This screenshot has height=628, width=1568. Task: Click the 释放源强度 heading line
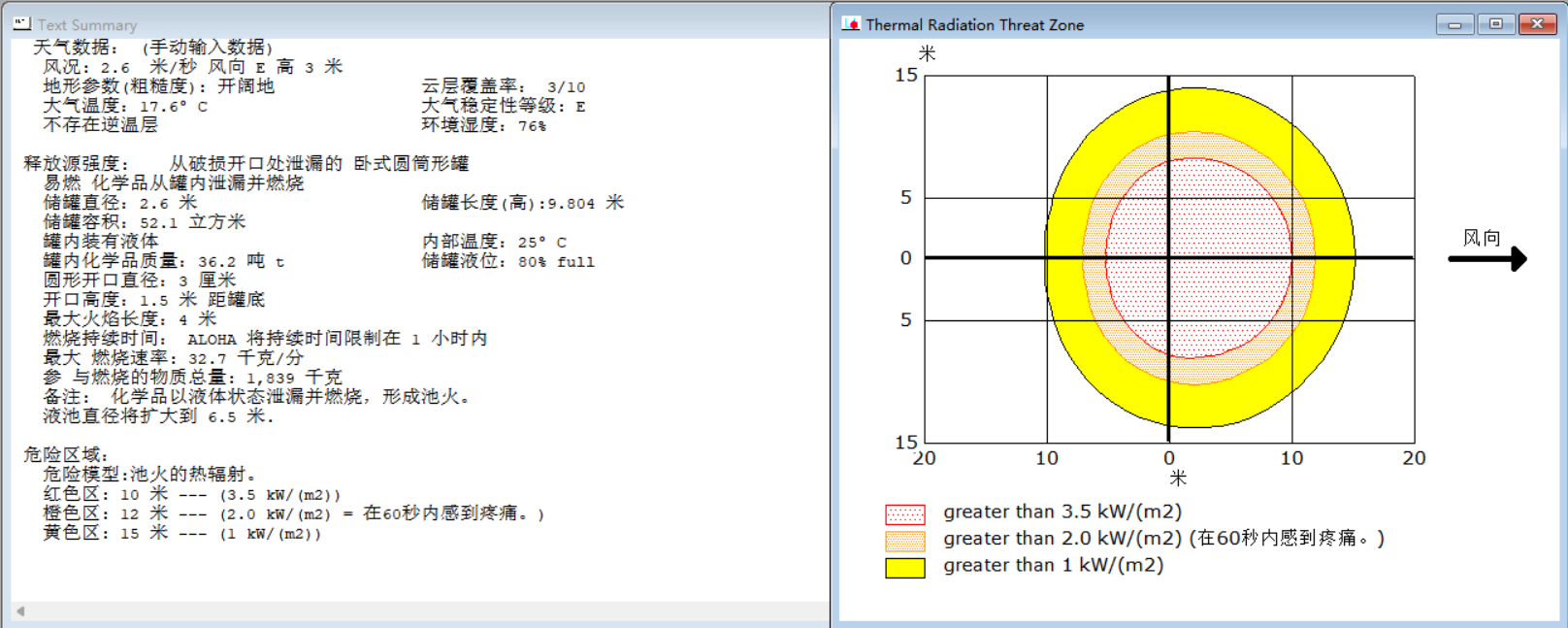click(246, 164)
